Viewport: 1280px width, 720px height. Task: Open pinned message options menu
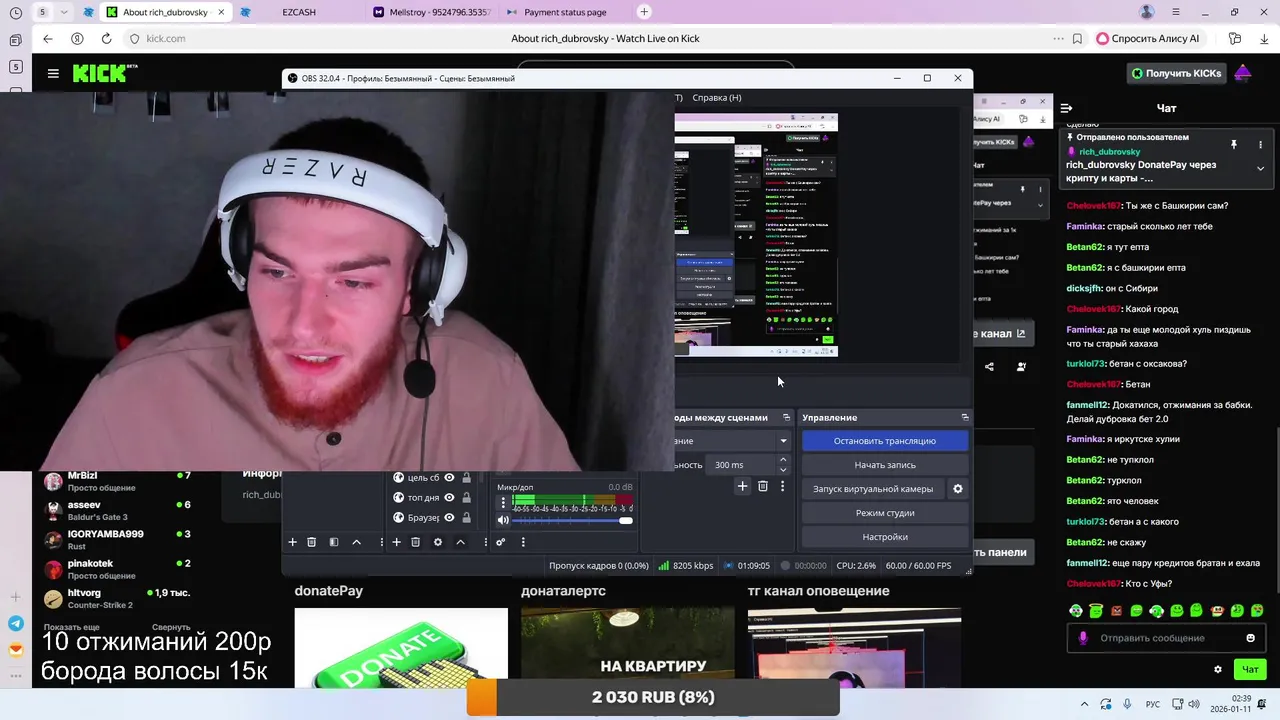tap(1260, 145)
